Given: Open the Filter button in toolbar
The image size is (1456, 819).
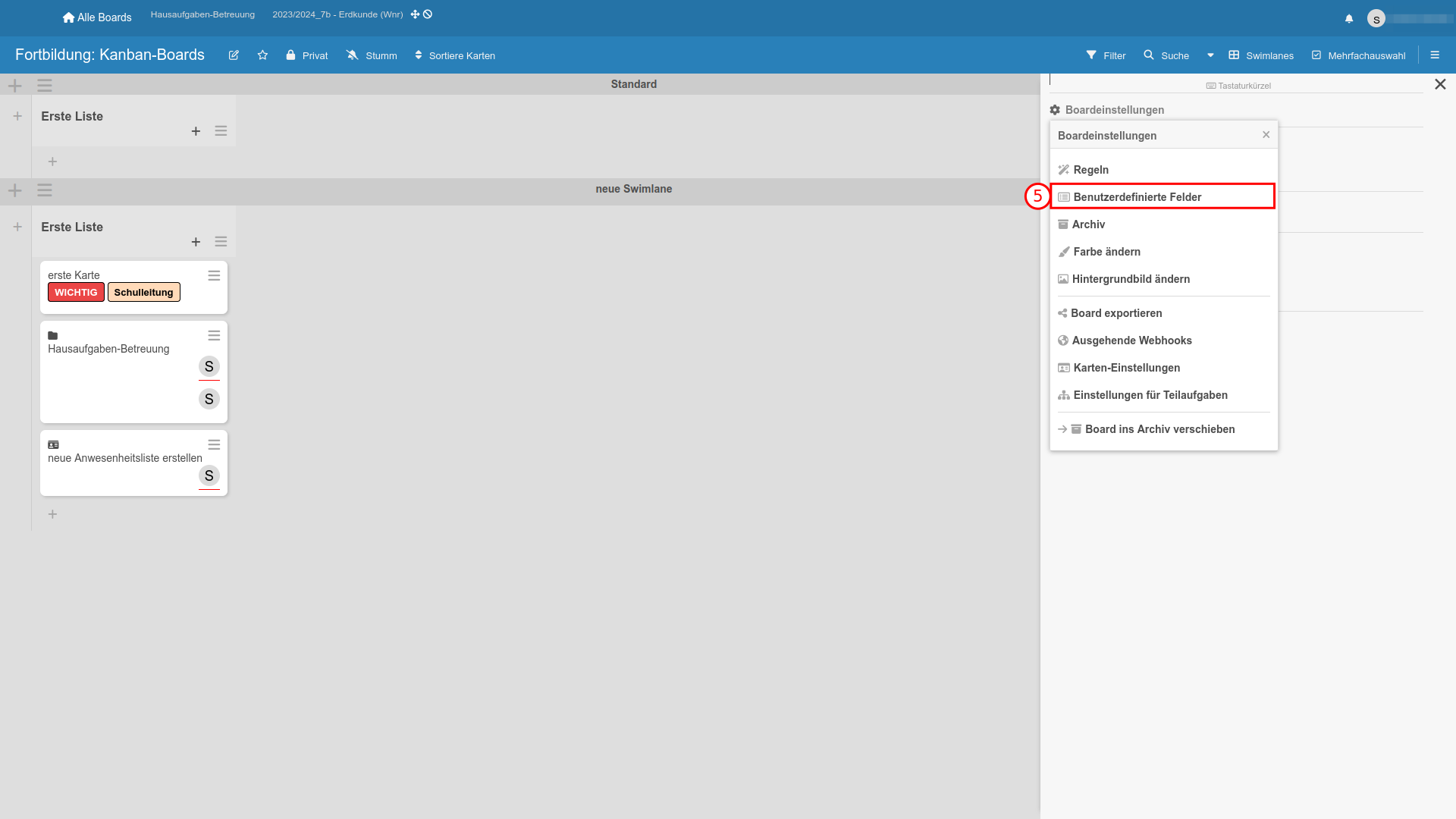Looking at the screenshot, I should 1106,55.
